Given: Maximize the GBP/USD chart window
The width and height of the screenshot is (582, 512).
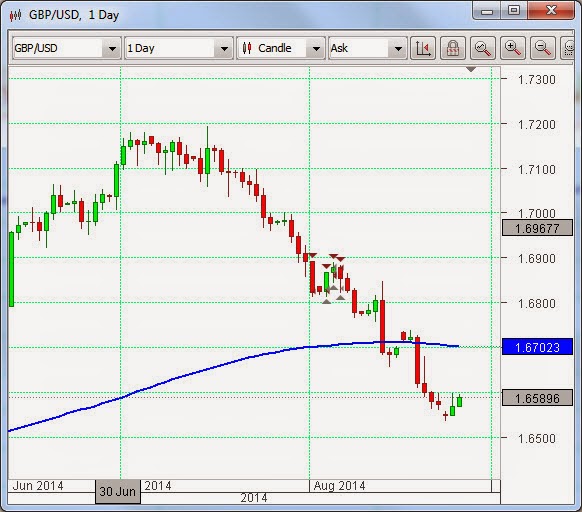Looking at the screenshot, I should (514, 10).
